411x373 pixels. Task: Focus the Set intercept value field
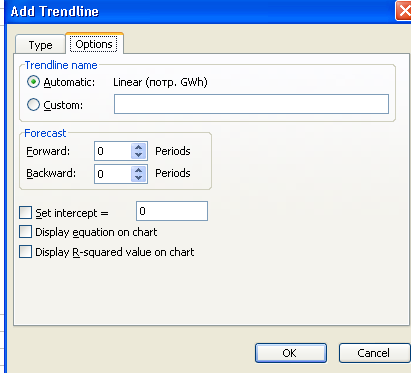coord(172,211)
